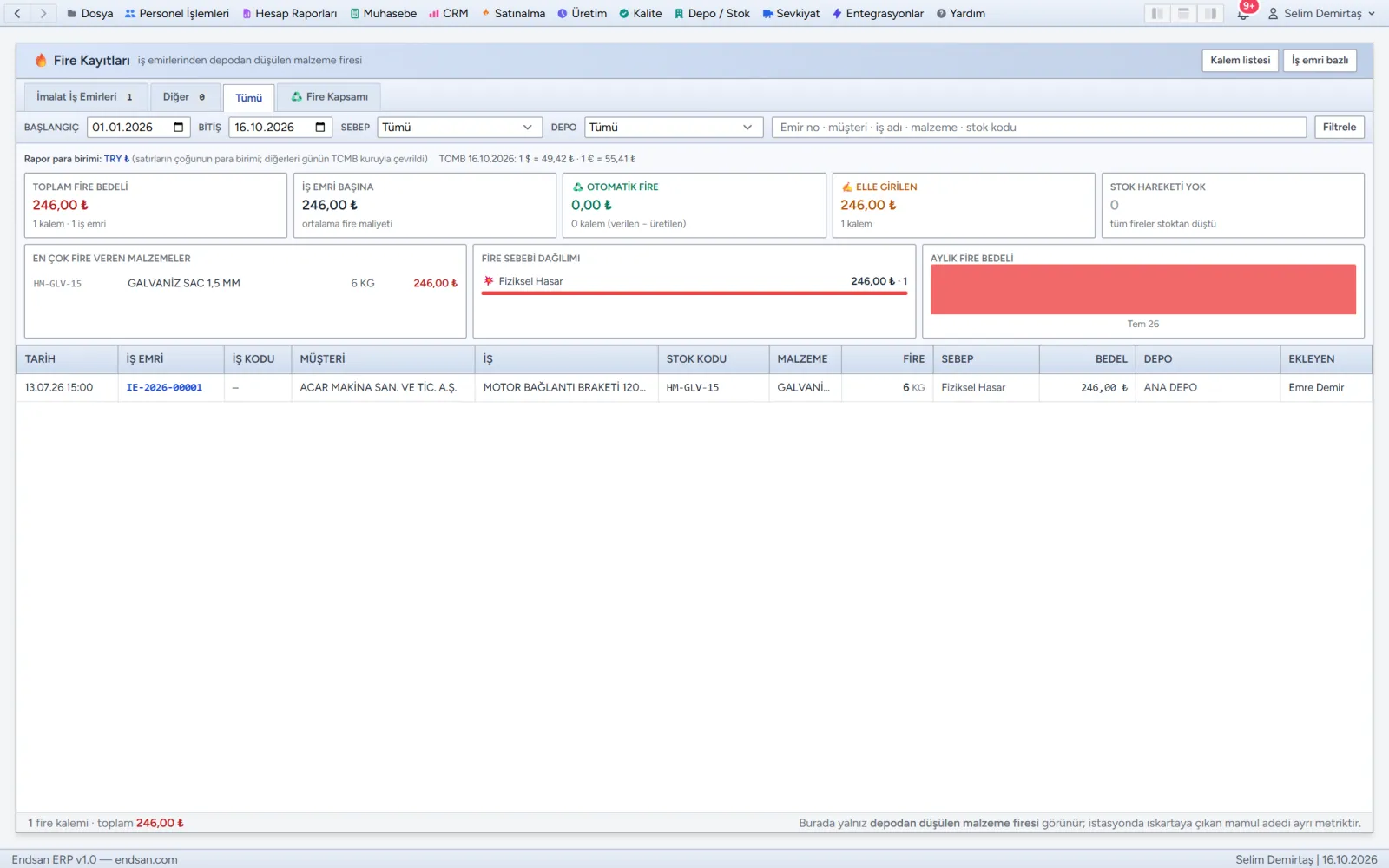Open the Yardım menu

point(961,13)
